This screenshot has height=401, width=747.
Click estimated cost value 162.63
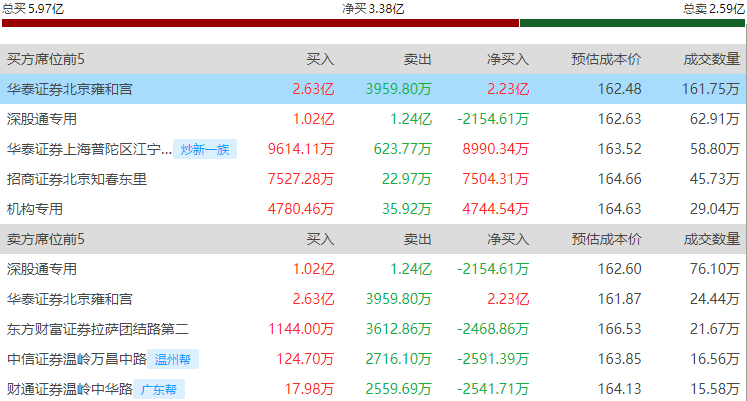point(619,119)
